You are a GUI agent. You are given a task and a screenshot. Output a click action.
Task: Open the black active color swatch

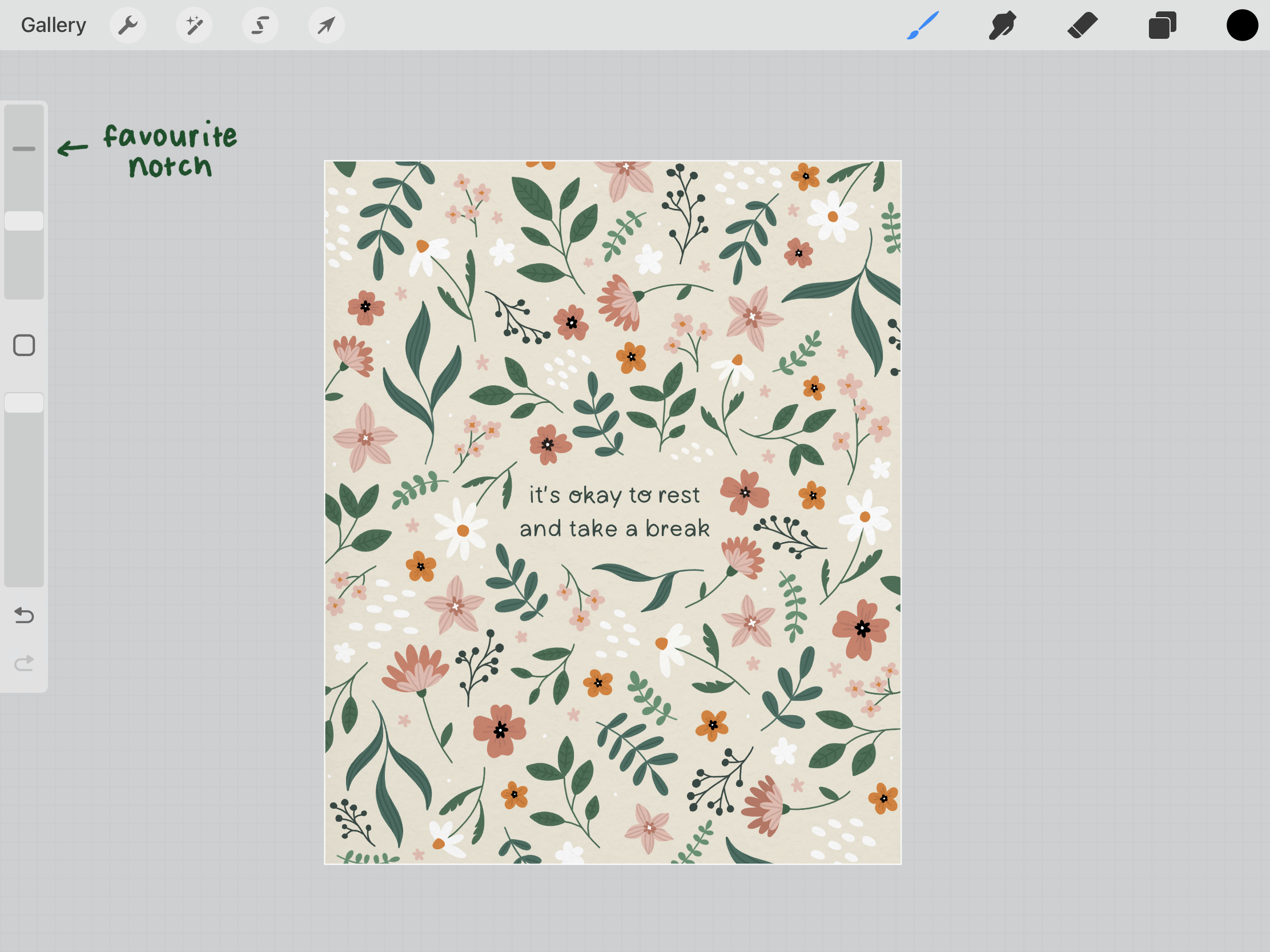[1242, 25]
